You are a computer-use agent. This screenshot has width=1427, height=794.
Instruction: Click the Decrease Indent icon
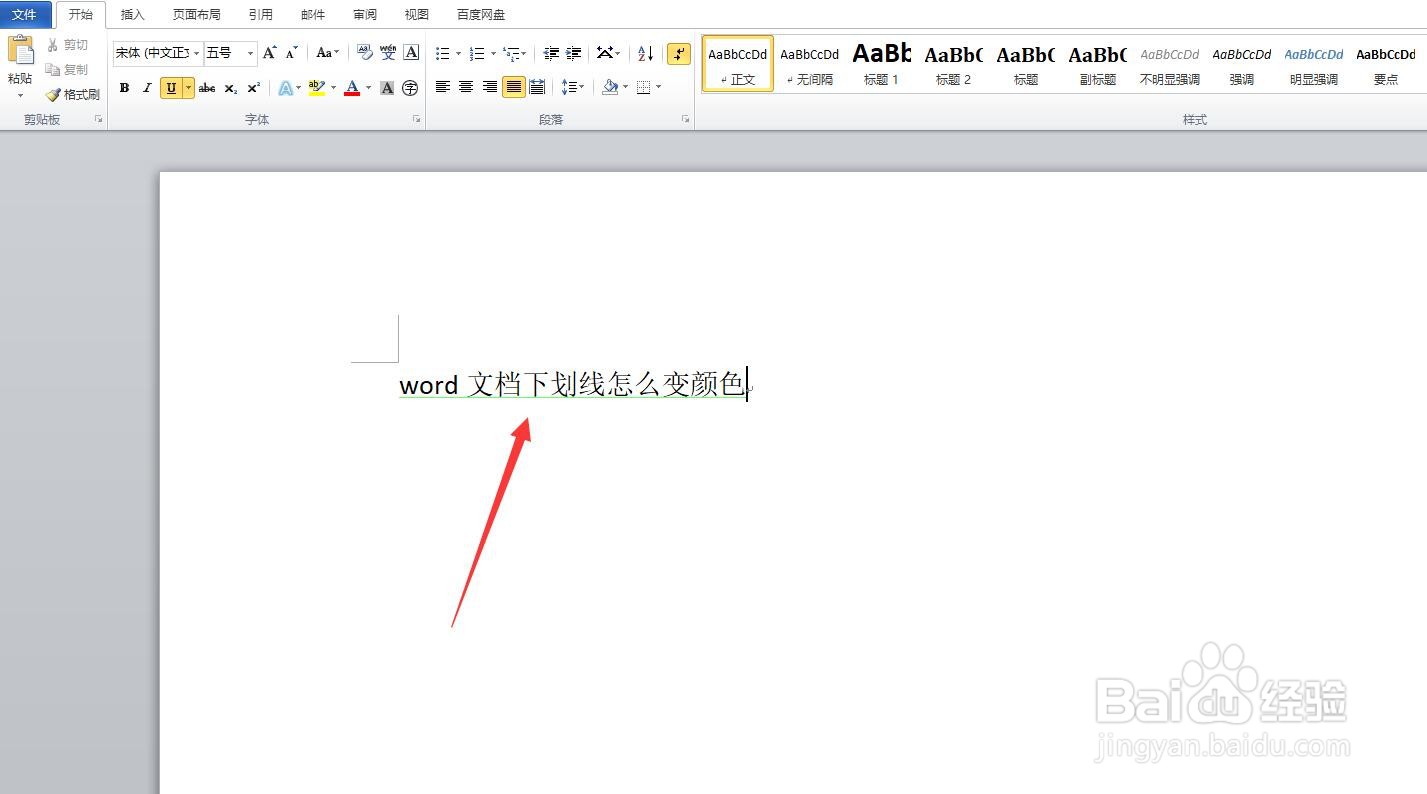tap(551, 53)
